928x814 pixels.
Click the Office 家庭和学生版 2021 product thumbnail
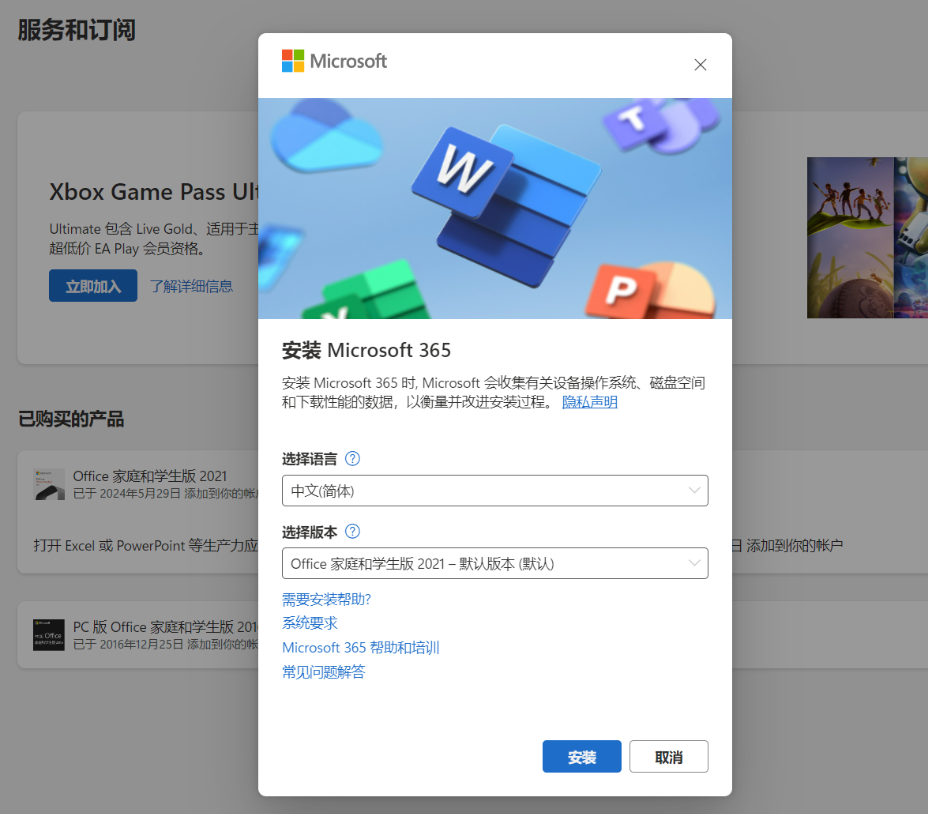[49, 484]
